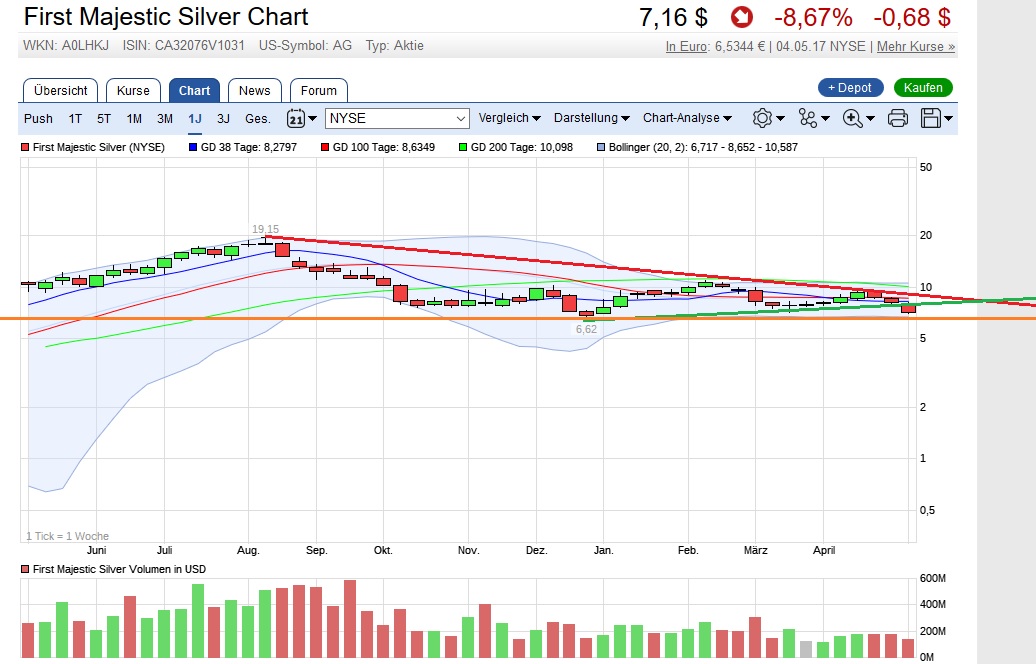This screenshot has width=1036, height=664.
Task: Print the chart with the printer icon
Action: coord(898,118)
